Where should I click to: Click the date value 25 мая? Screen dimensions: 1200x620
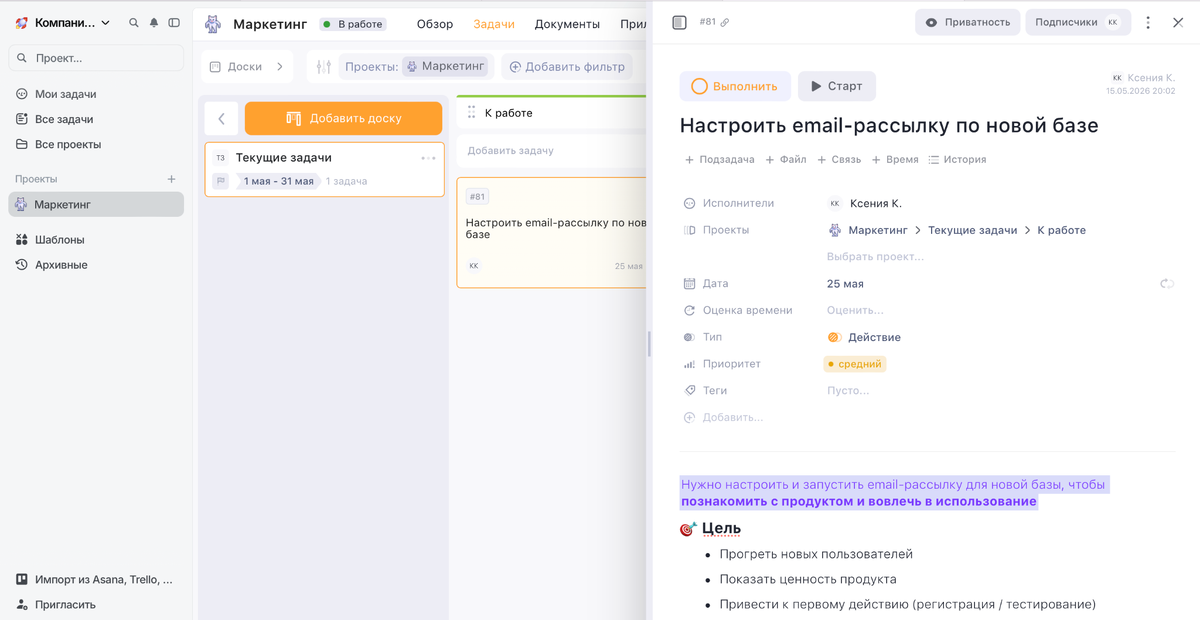[845, 284]
